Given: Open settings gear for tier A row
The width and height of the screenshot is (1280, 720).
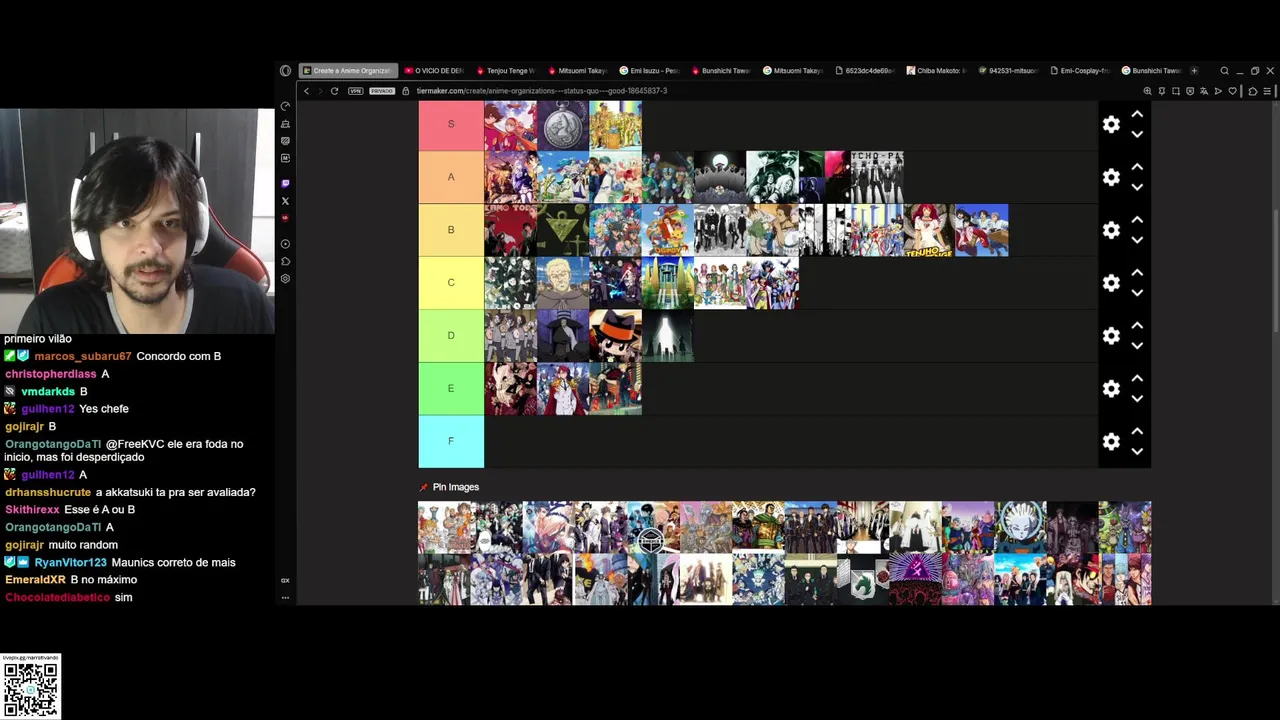Looking at the screenshot, I should point(1111,177).
